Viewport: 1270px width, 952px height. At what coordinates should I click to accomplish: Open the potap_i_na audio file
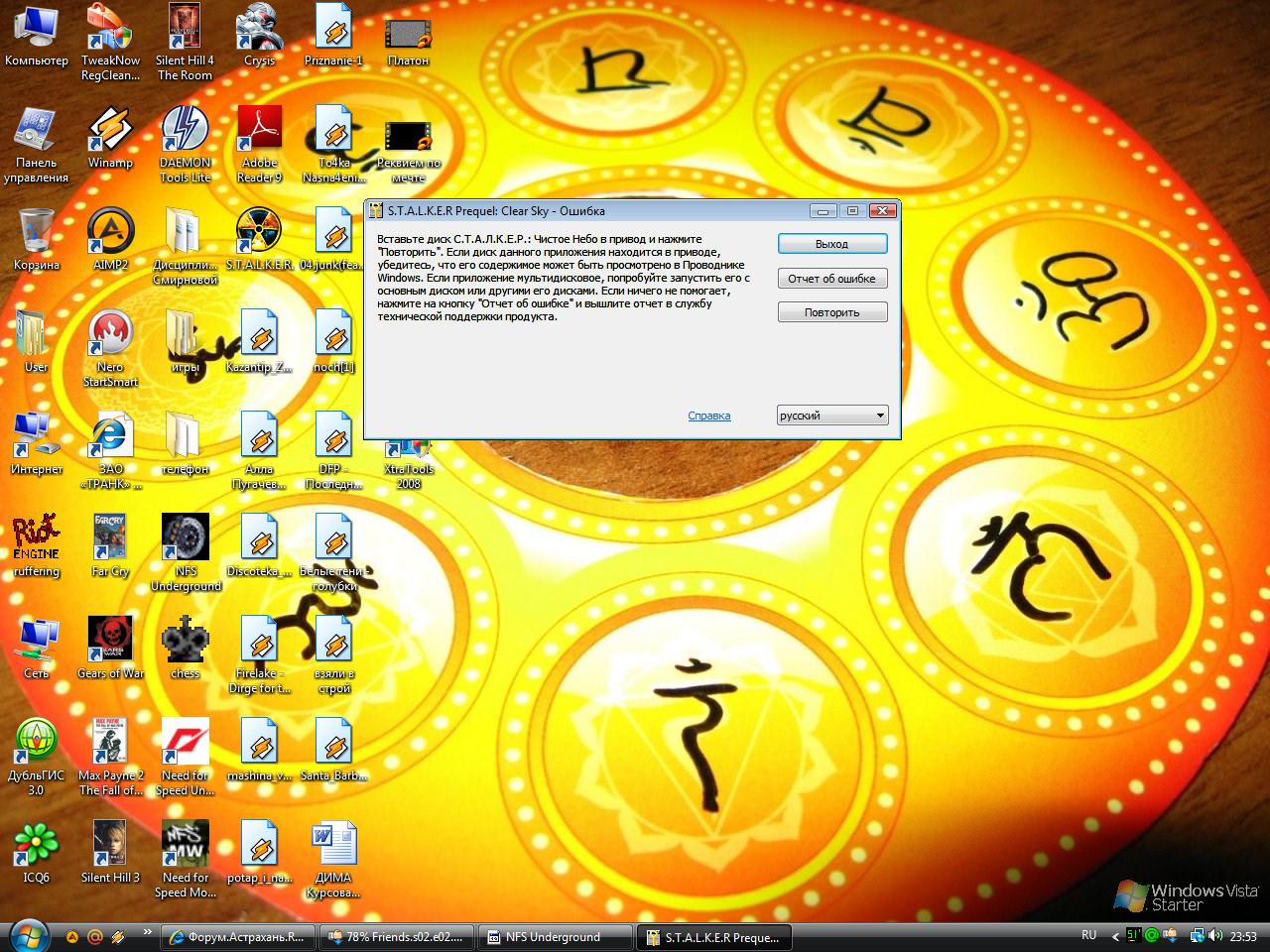click(259, 853)
